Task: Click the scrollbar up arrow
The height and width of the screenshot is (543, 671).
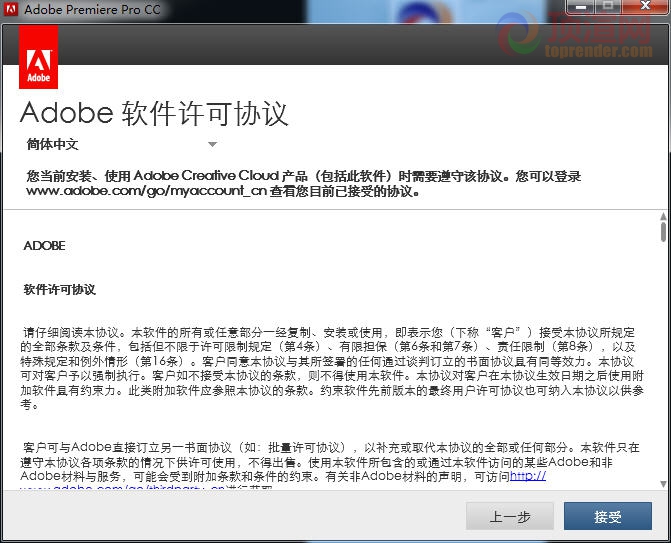Action: pyautogui.click(x=663, y=216)
